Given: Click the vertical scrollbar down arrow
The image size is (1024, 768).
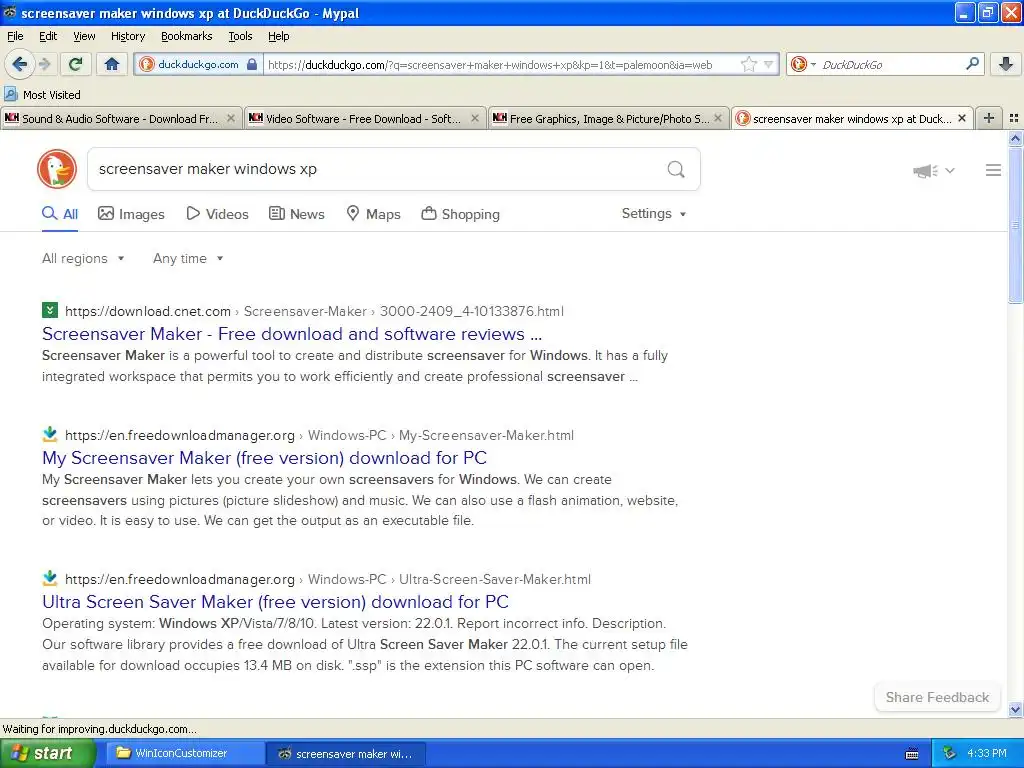Looking at the screenshot, I should 1015,709.
